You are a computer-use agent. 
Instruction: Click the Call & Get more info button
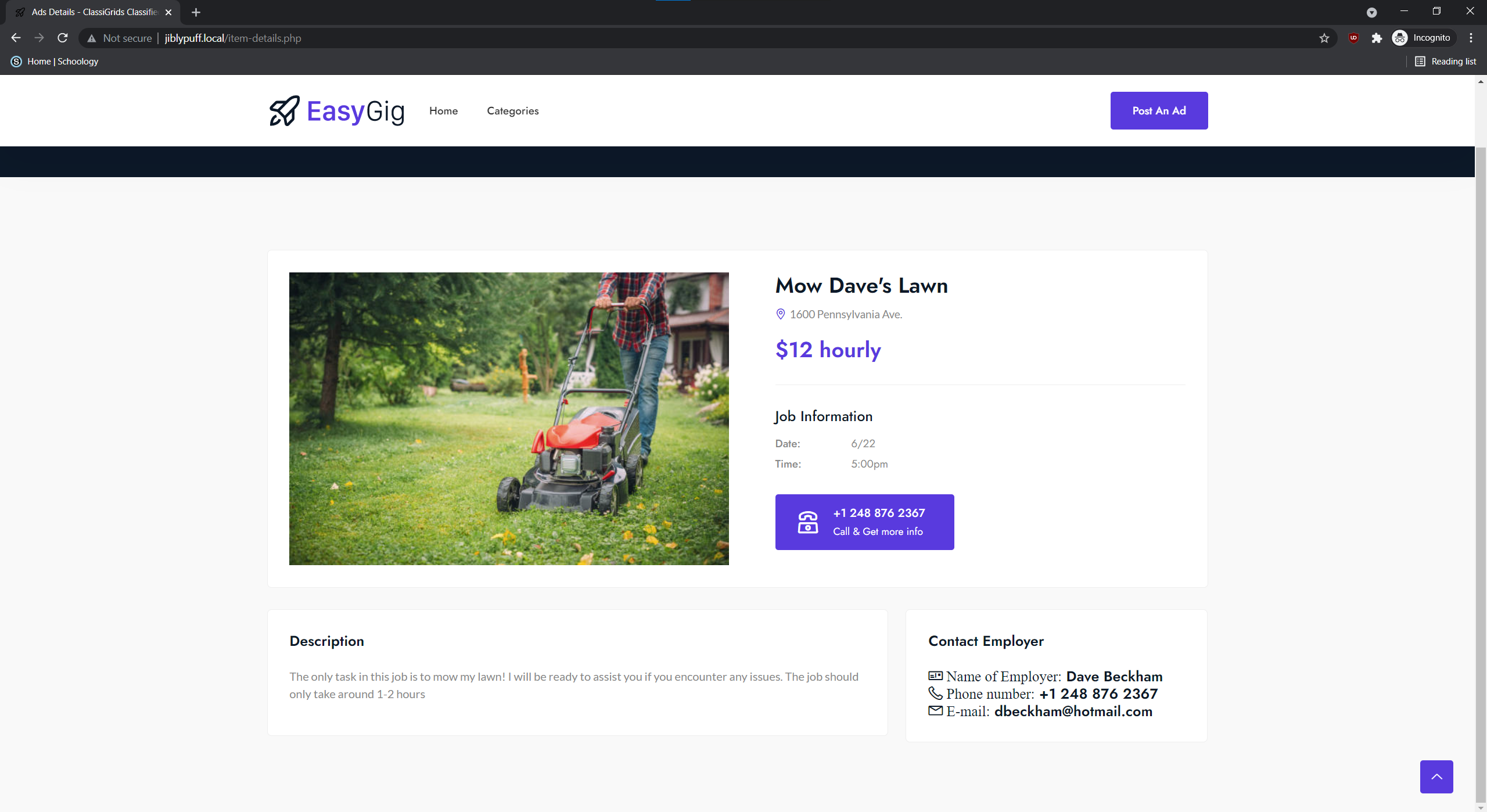tap(864, 522)
